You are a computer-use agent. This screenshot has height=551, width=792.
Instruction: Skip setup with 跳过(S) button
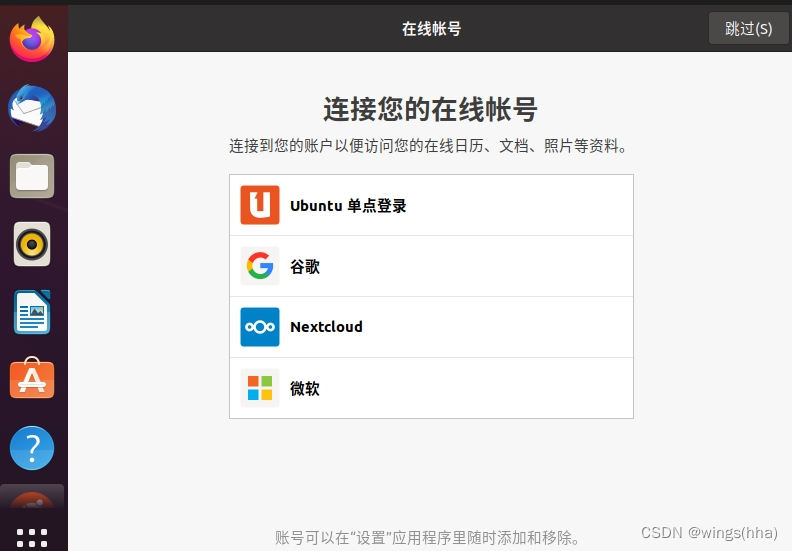pyautogui.click(x=749, y=28)
